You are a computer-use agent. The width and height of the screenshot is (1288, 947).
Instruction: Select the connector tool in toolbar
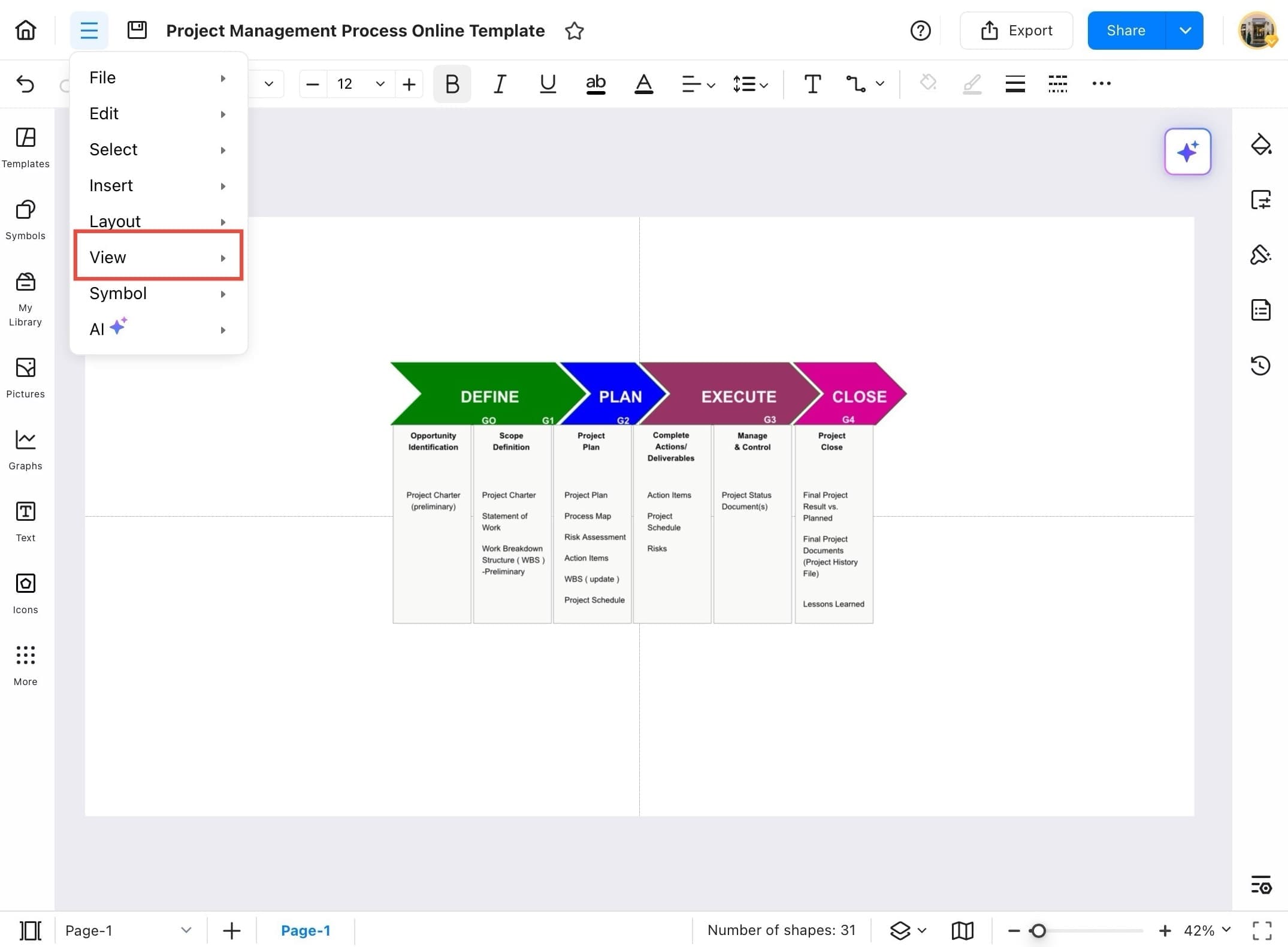[x=855, y=84]
